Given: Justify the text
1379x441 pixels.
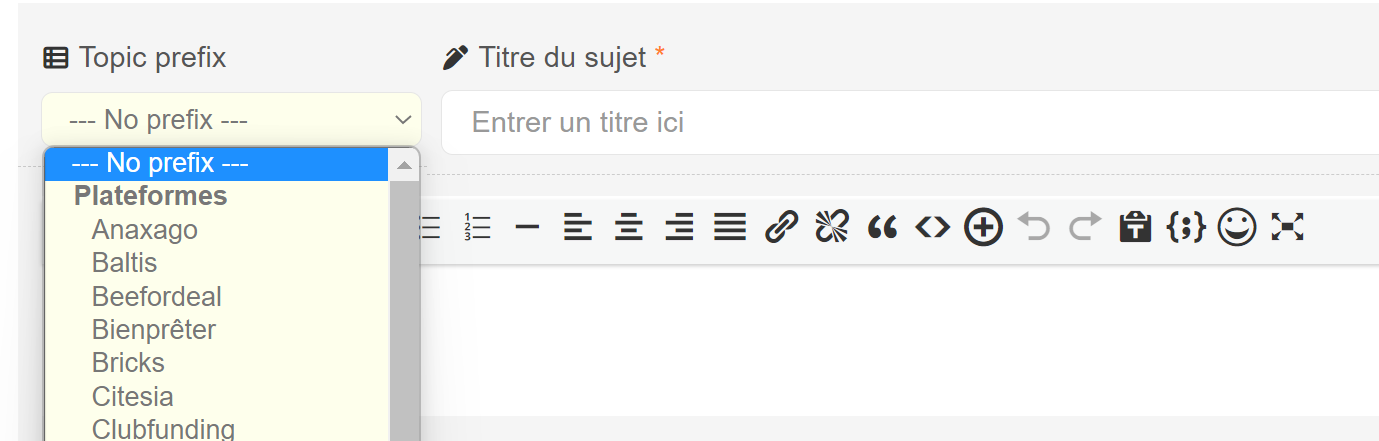Looking at the screenshot, I should [730, 228].
